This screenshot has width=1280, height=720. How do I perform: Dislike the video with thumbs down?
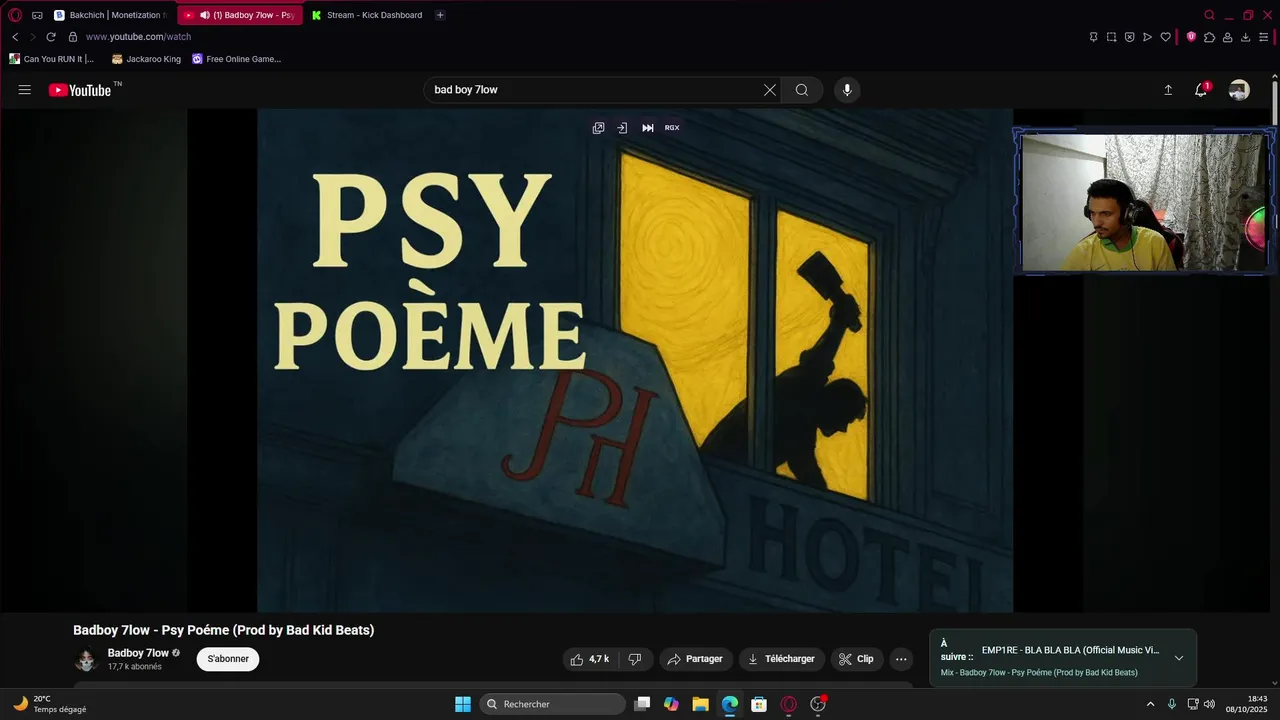click(635, 659)
